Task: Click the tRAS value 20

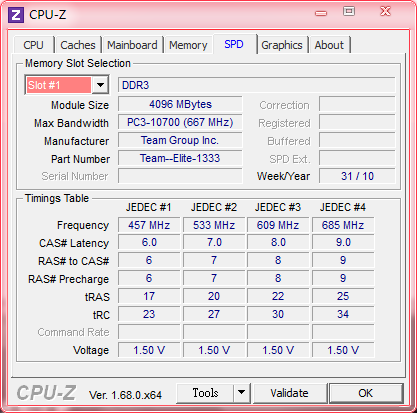Action: pos(214,296)
